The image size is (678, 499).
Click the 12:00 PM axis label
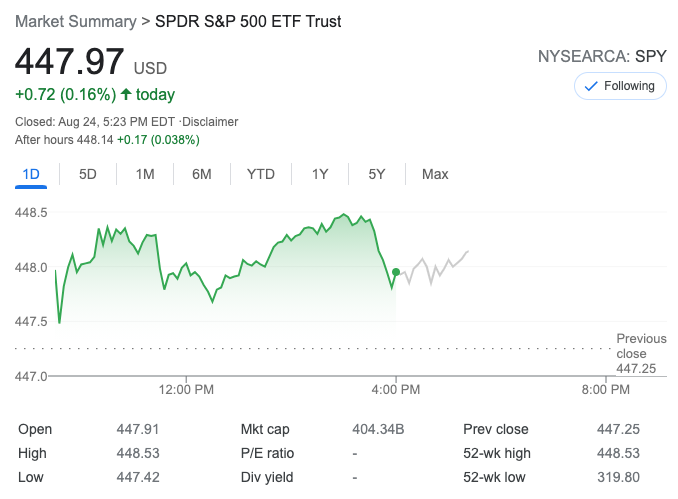(x=187, y=389)
